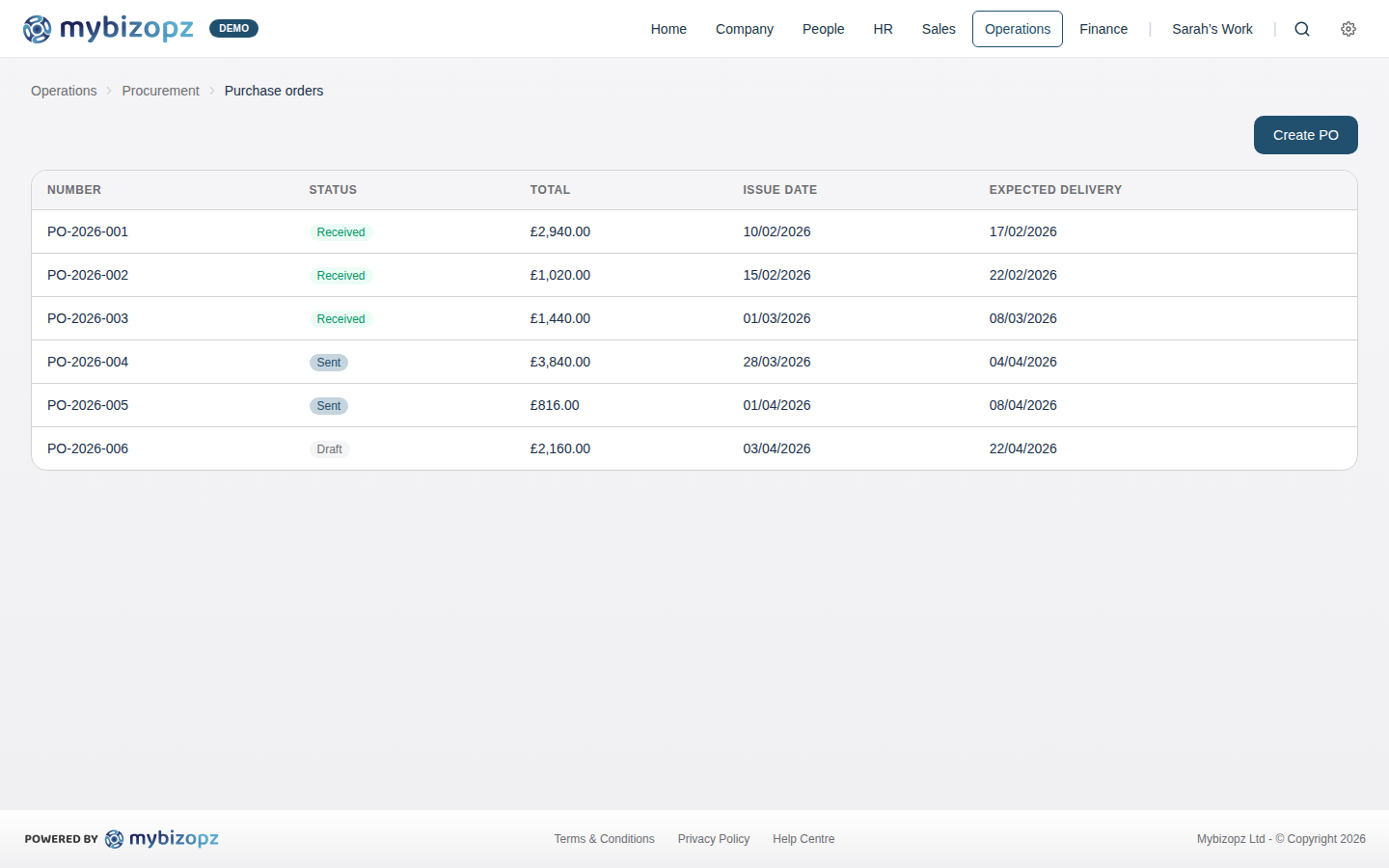Click the DEMO badge next to the logo
Image resolution: width=1389 pixels, height=868 pixels.
[x=233, y=29]
